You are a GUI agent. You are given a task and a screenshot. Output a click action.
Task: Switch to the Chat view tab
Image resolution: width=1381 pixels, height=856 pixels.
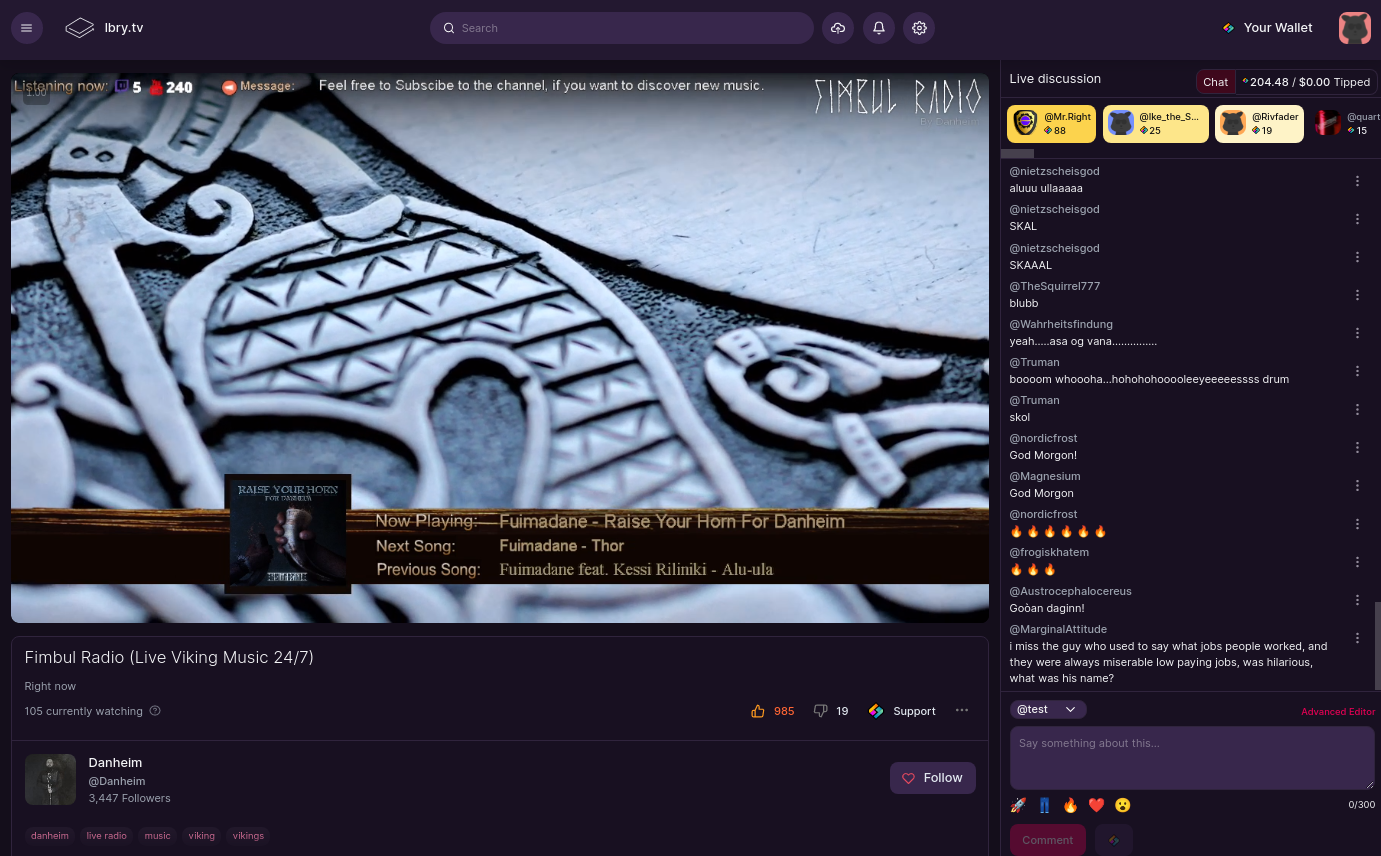[x=1216, y=82]
